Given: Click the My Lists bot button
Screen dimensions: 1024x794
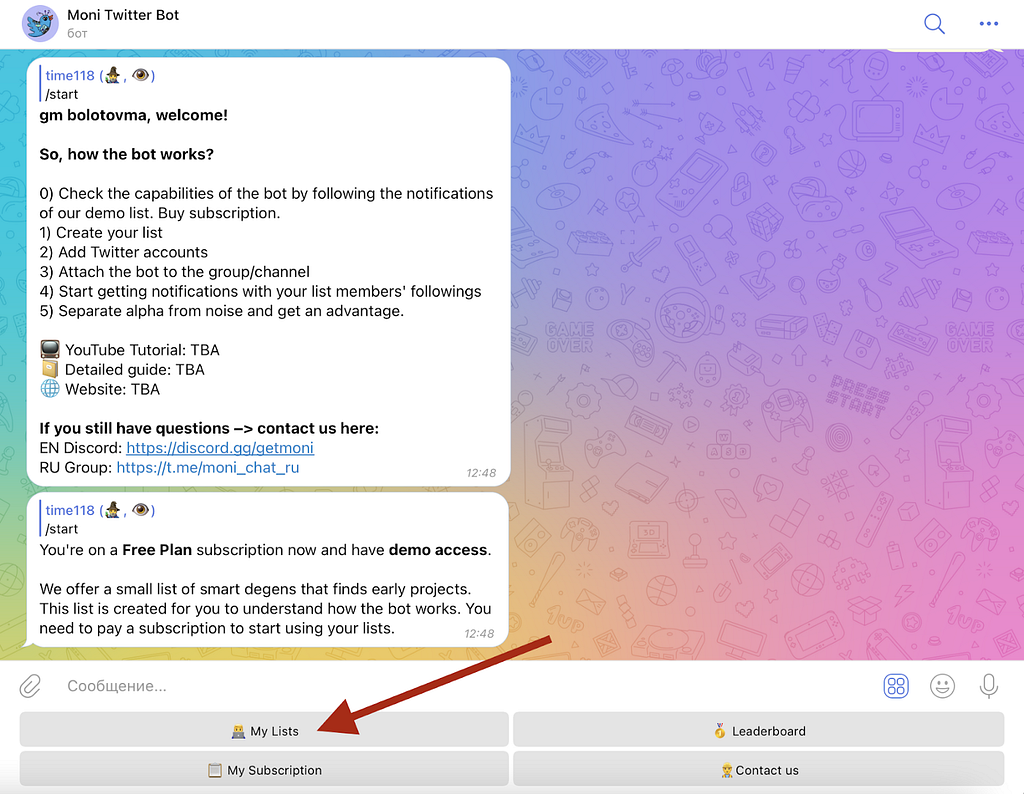Looking at the screenshot, I should click(x=264, y=730).
